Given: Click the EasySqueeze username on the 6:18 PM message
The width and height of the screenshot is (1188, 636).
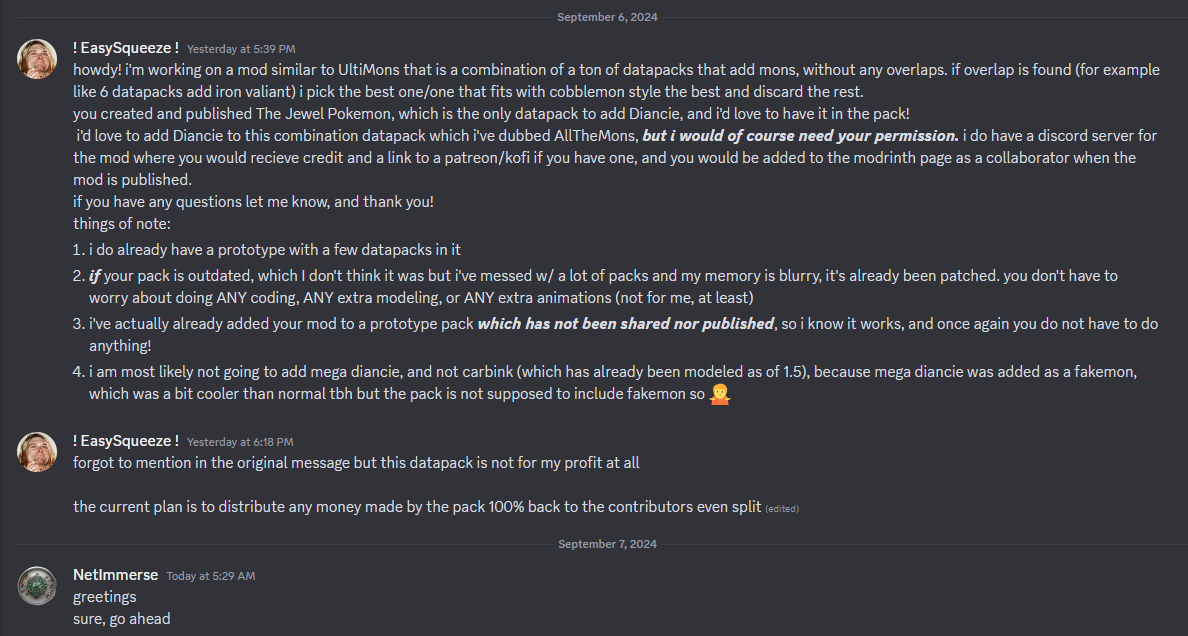Looking at the screenshot, I should click(126, 441).
